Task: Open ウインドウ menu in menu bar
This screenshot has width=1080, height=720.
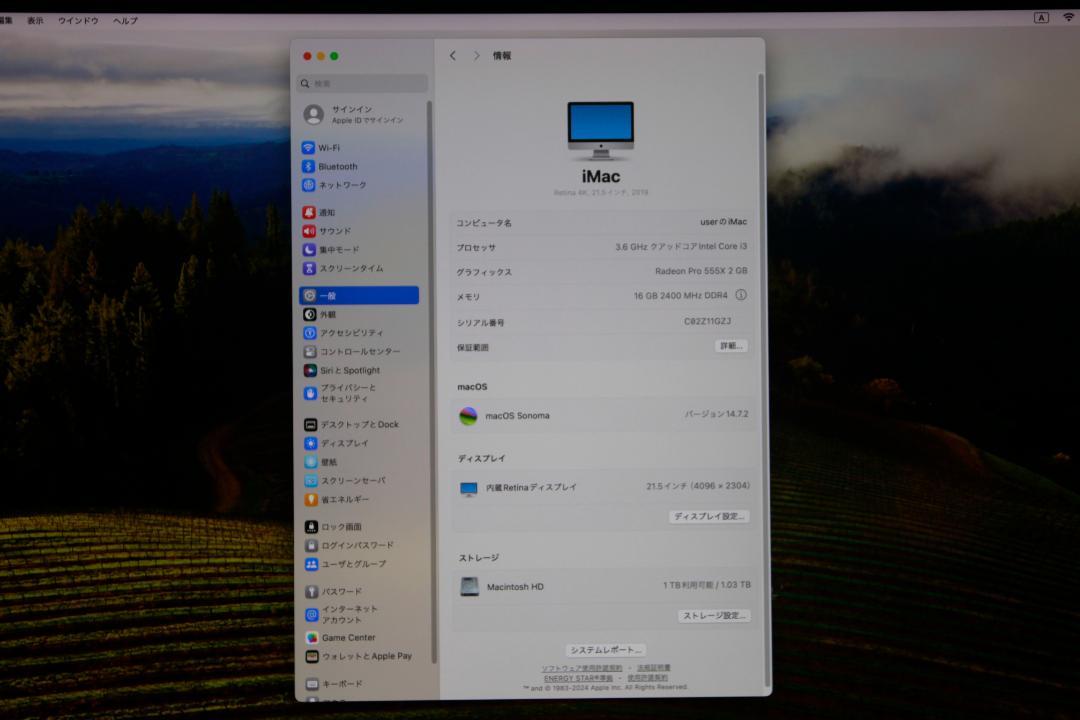Action: [x=78, y=21]
